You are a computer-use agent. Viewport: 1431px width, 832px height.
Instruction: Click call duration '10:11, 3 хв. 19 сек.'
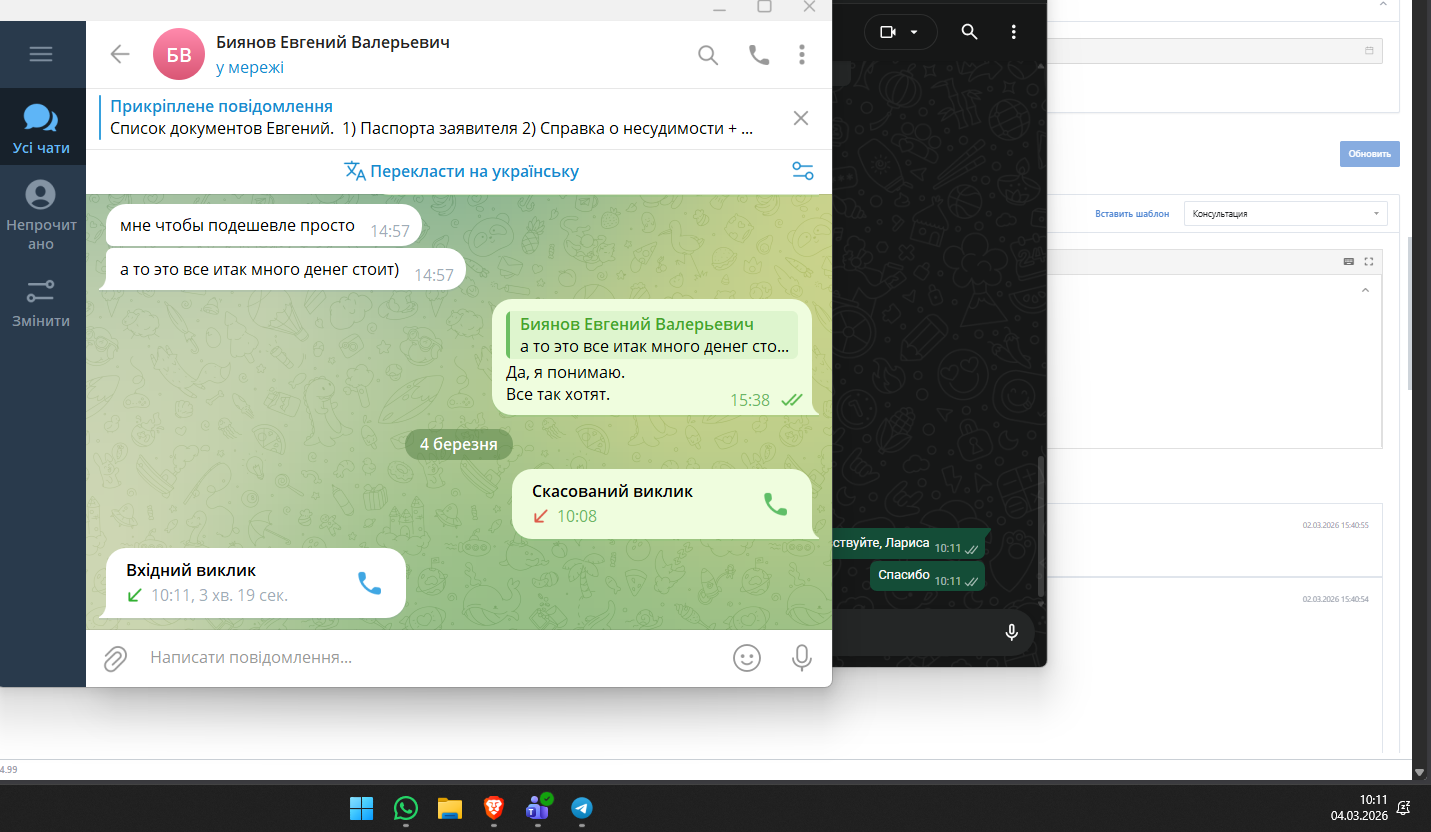pos(219,595)
